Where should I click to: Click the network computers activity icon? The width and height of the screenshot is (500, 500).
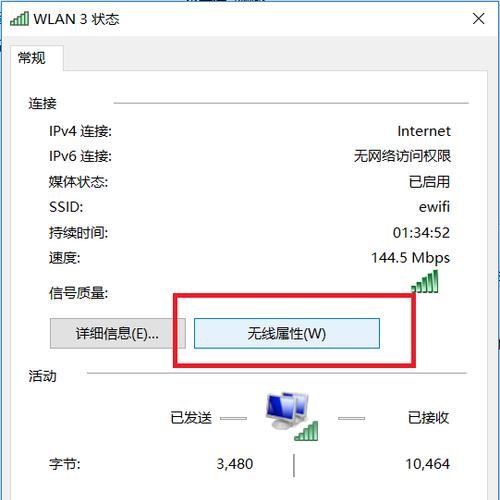point(291,416)
